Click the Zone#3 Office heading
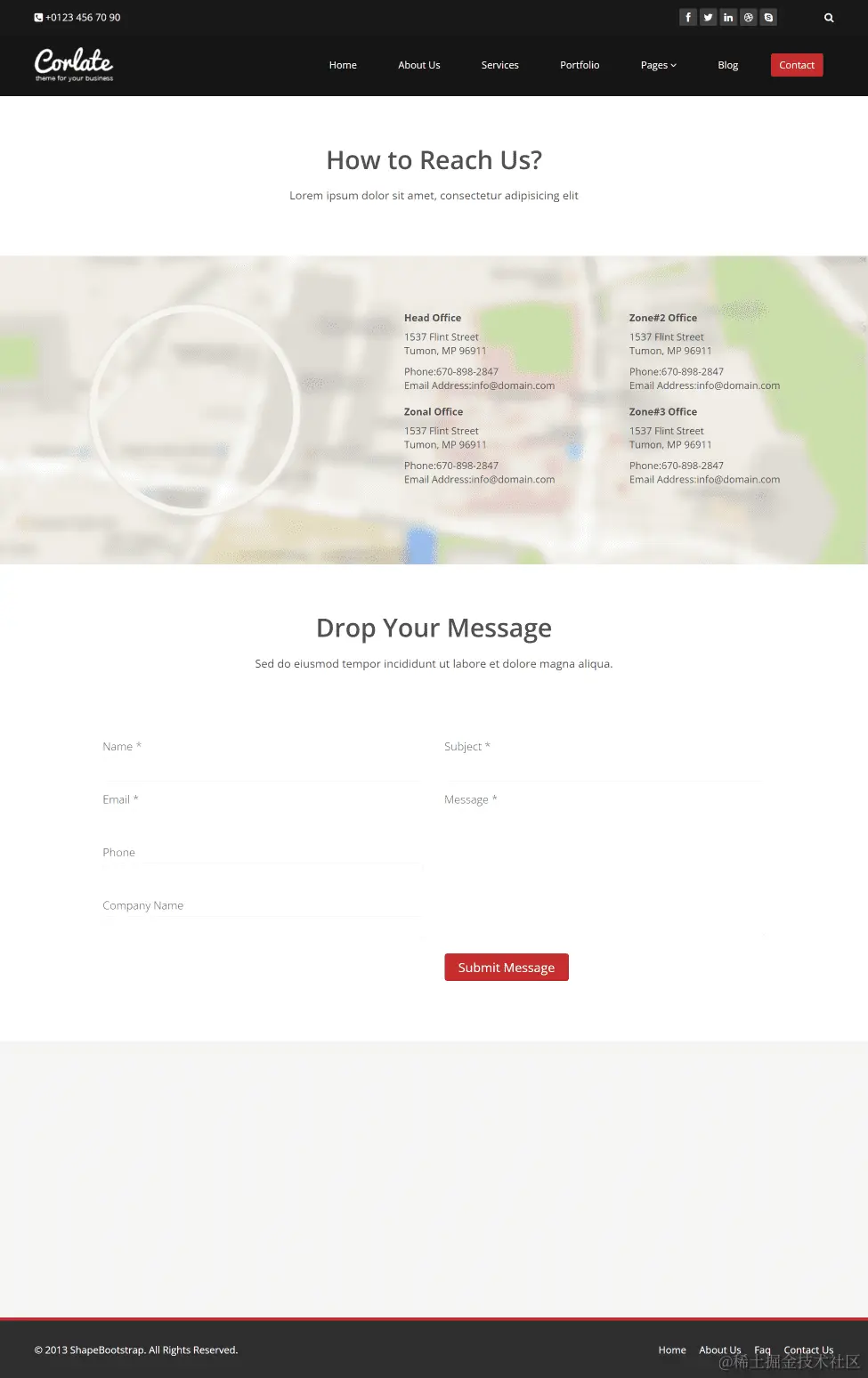 [663, 411]
